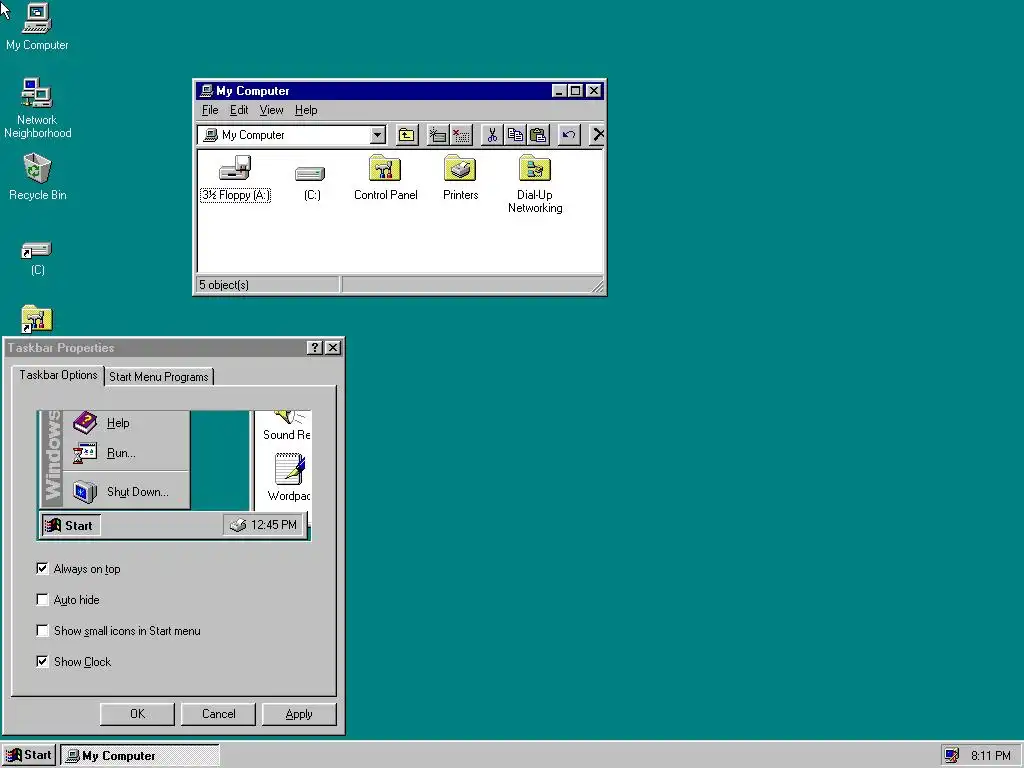Click Apply in Taskbar Properties
The height and width of the screenshot is (768, 1024).
299,714
